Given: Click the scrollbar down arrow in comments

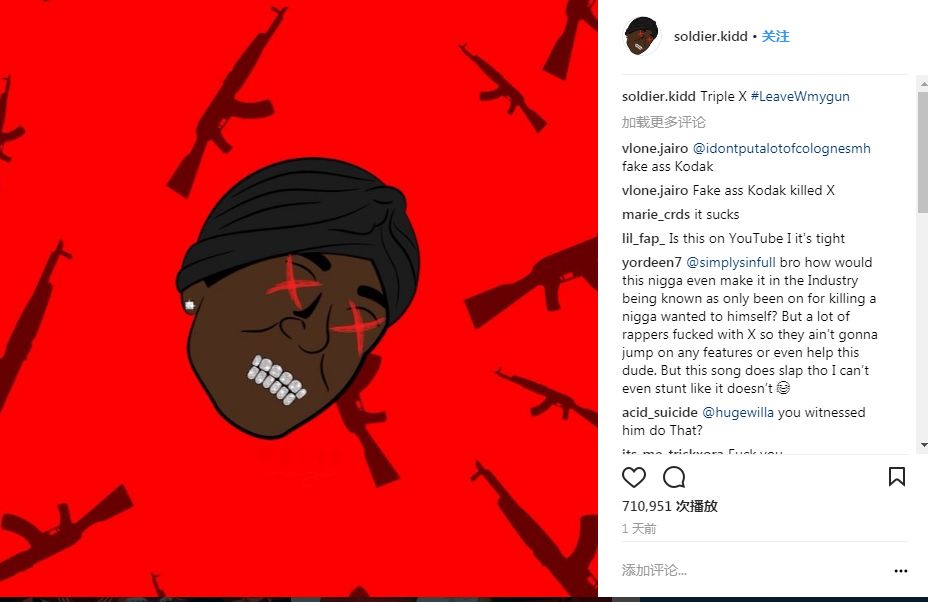Looking at the screenshot, I should pos(923,445).
